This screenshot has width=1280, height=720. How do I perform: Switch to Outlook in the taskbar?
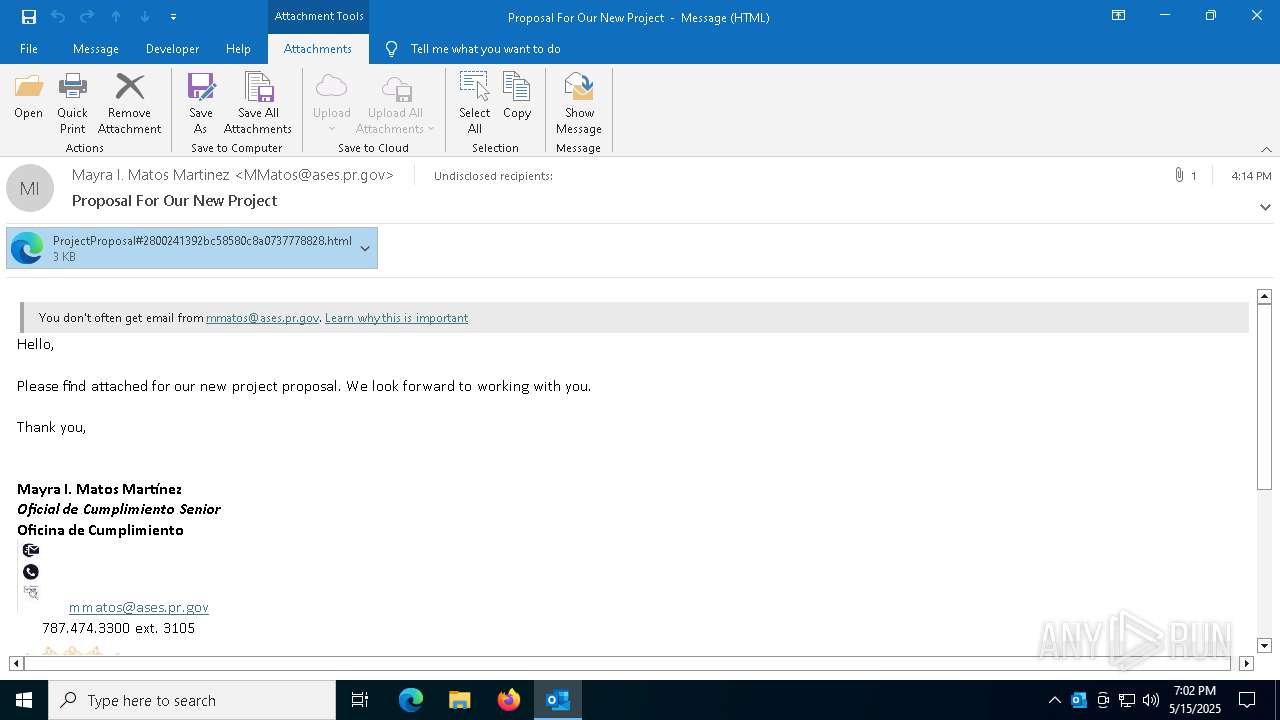(558, 700)
